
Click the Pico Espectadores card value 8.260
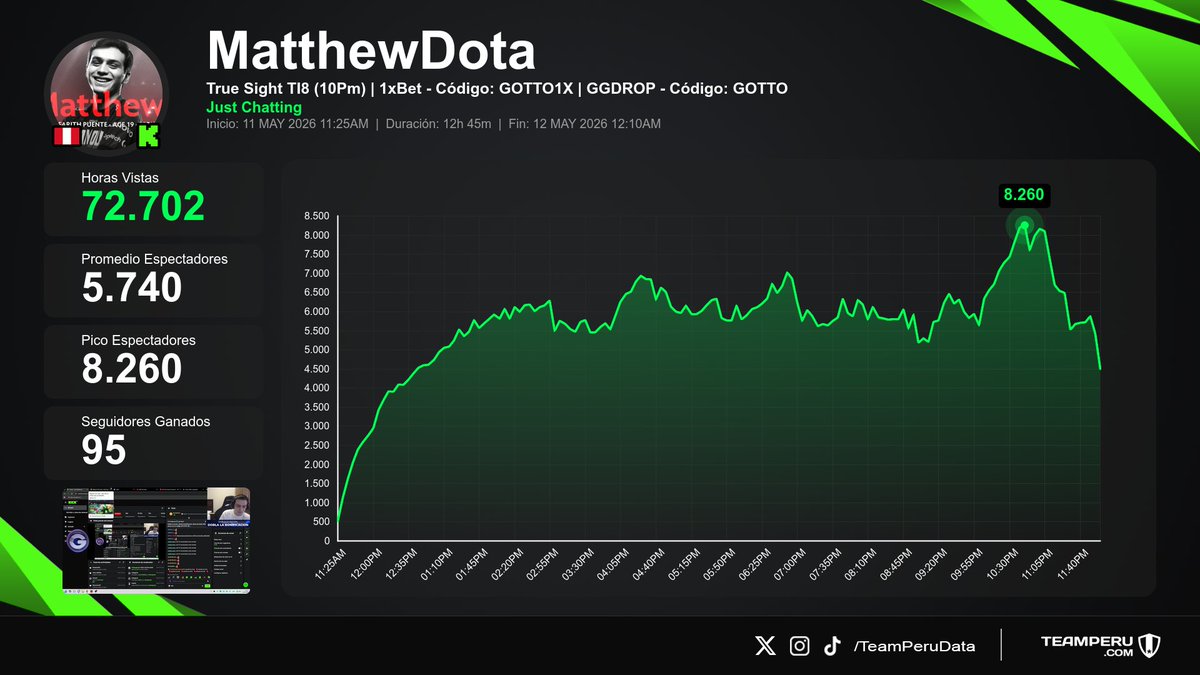pyautogui.click(x=132, y=368)
